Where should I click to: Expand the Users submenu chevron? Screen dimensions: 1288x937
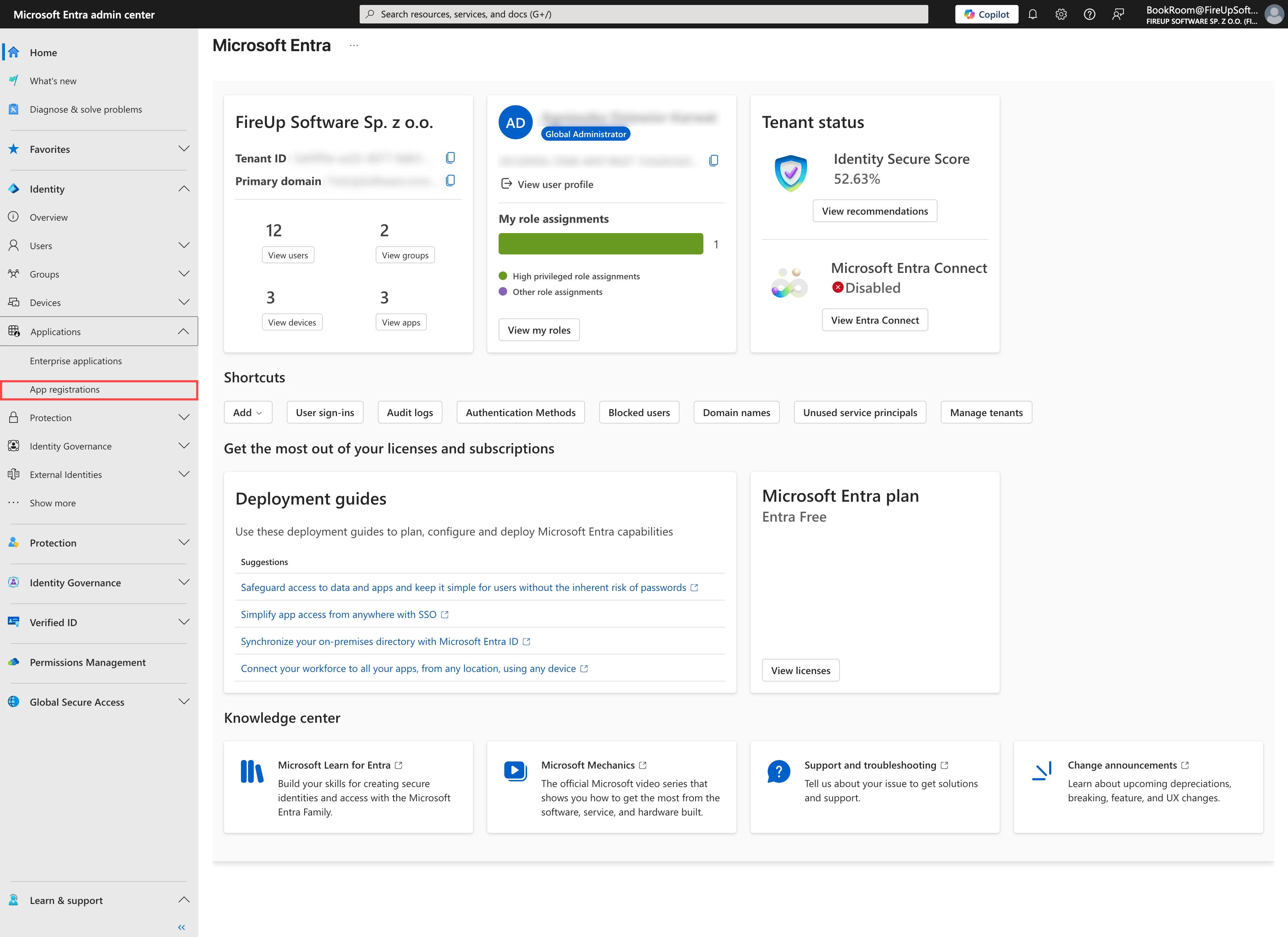point(184,245)
